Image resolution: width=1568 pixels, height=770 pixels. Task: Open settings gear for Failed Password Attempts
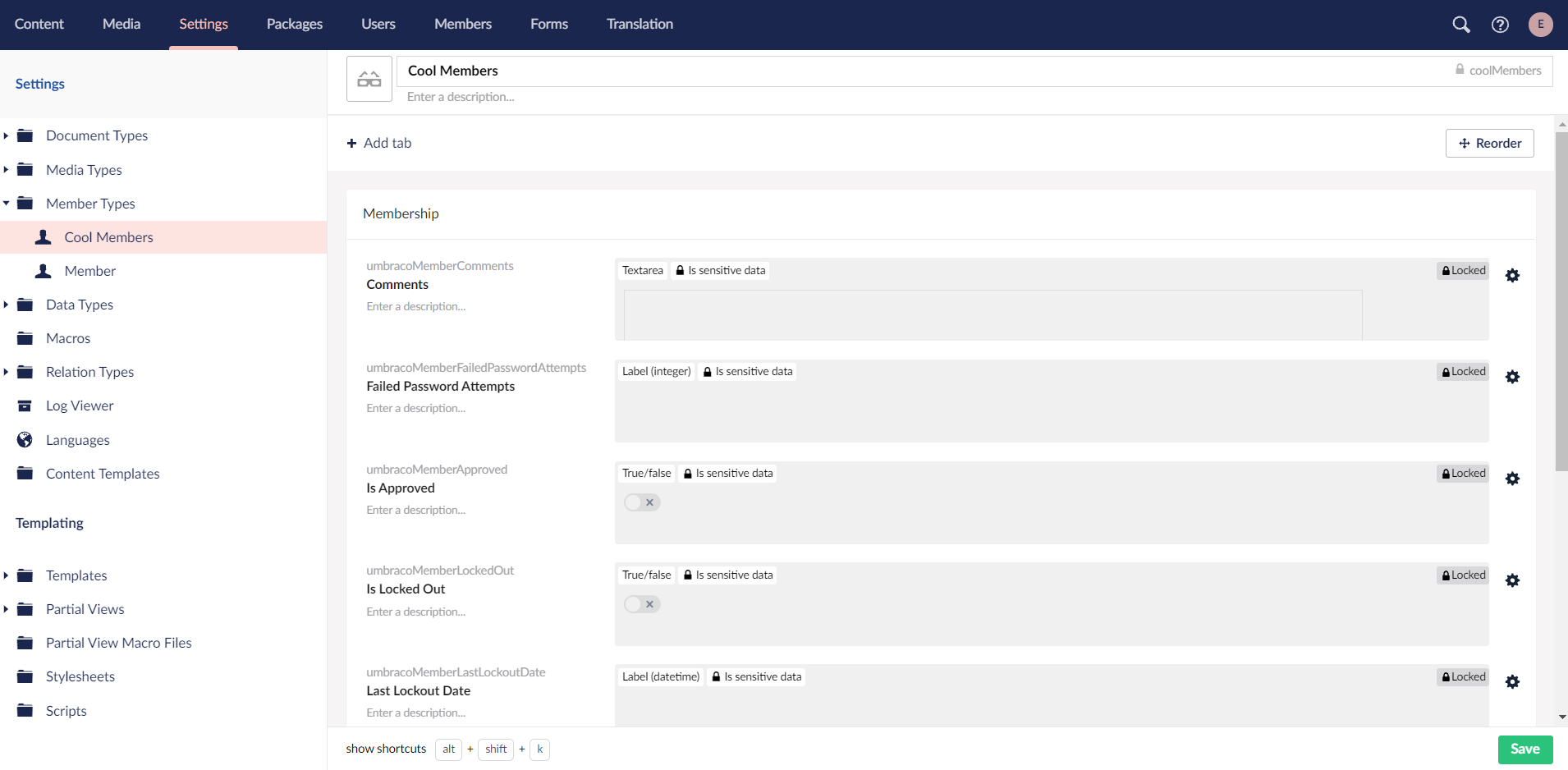(1512, 377)
